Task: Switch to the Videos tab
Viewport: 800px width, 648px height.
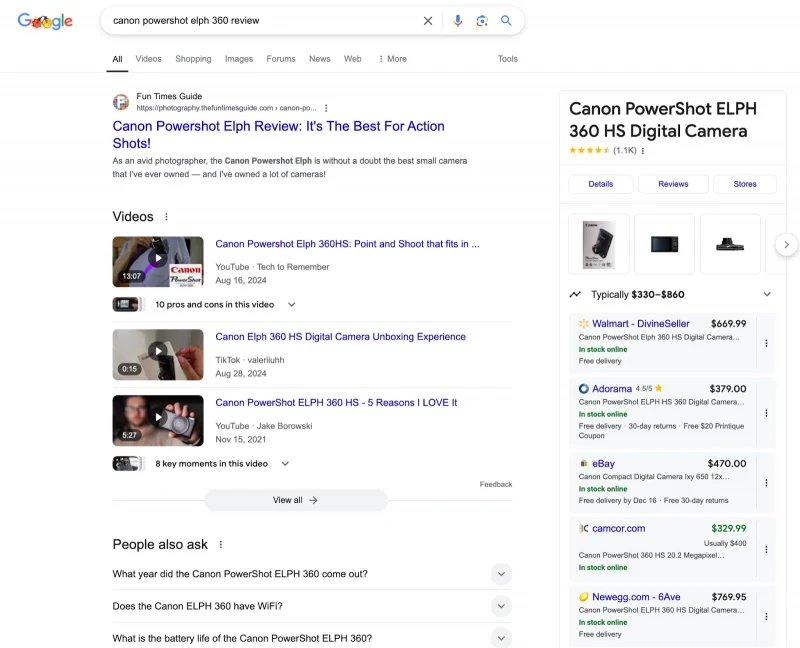Action: pos(148,59)
